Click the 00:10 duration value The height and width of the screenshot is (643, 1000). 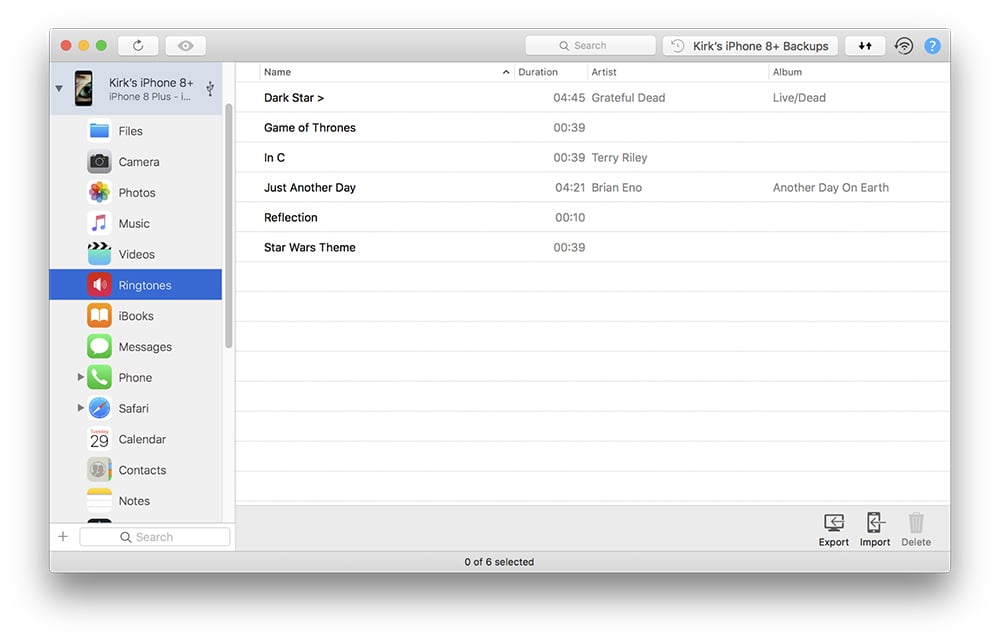pos(570,218)
